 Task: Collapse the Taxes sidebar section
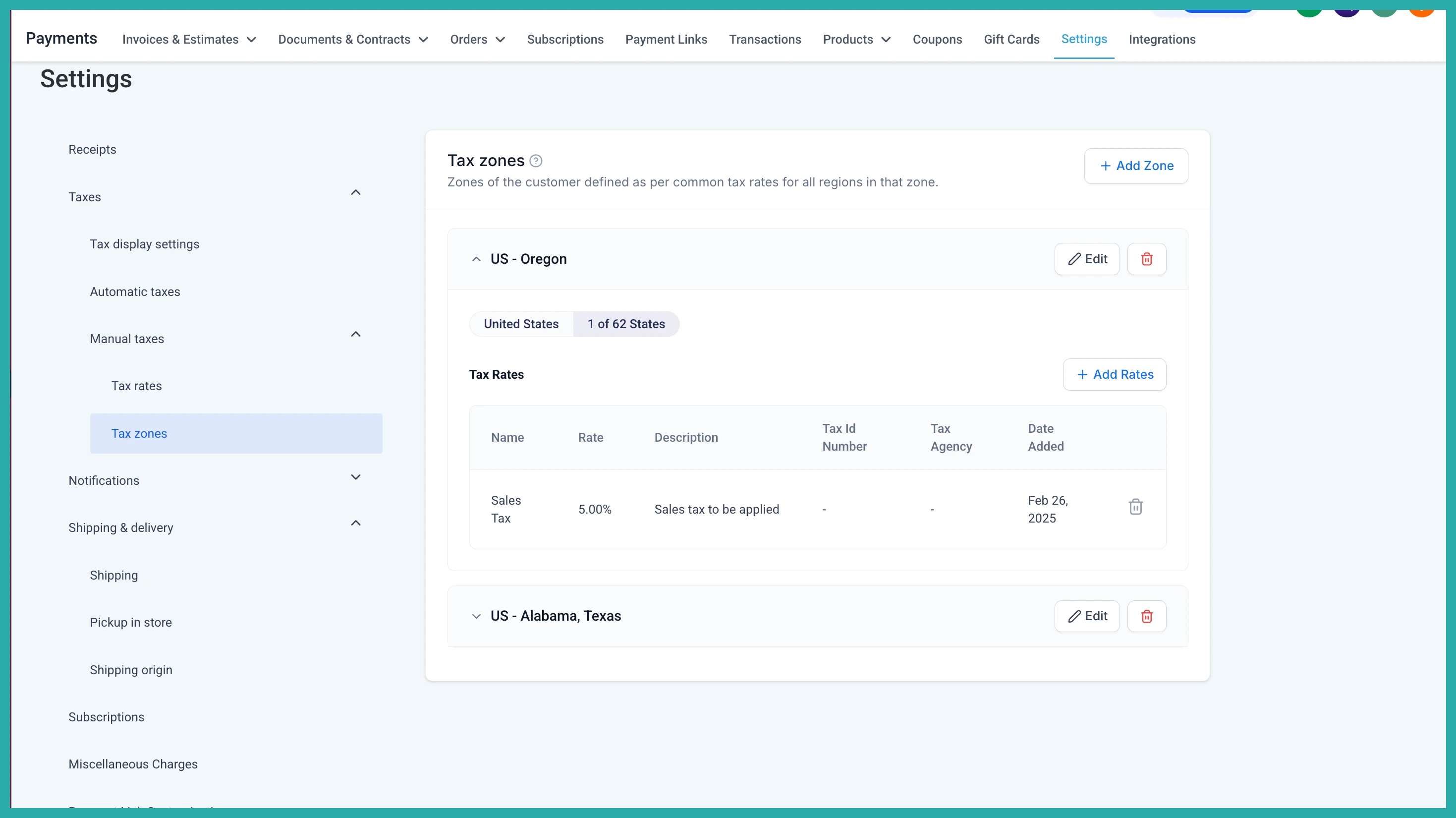point(355,193)
